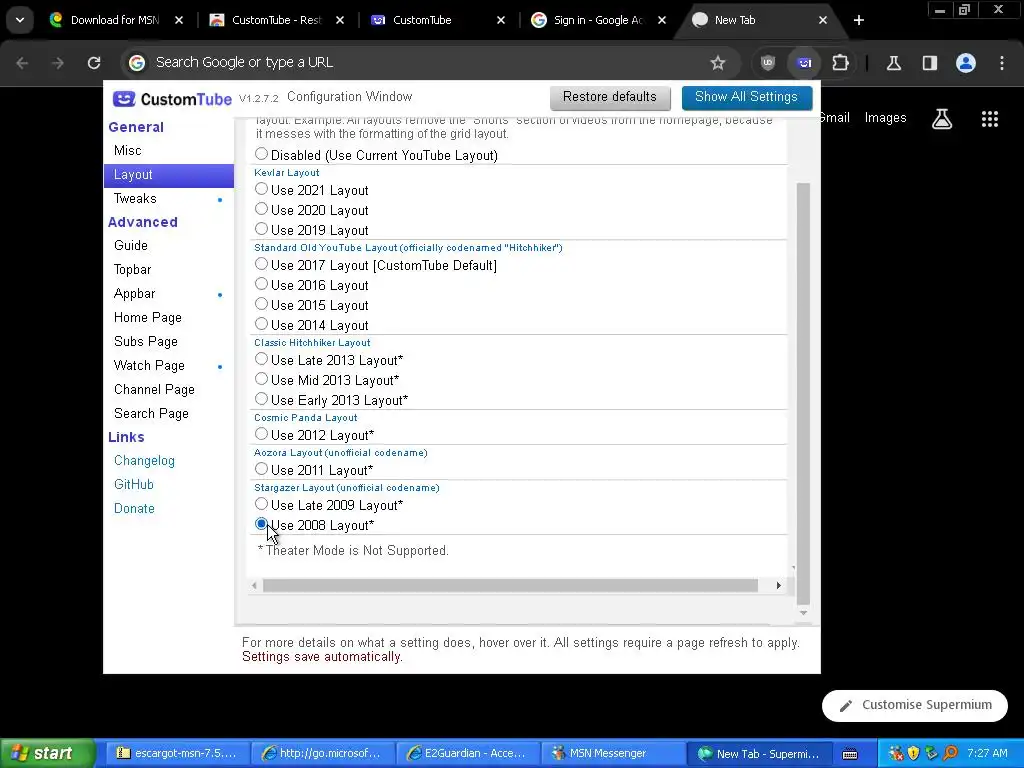This screenshot has height=768, width=1024.
Task: Open the tab search dropdown arrow
Action: point(20,20)
